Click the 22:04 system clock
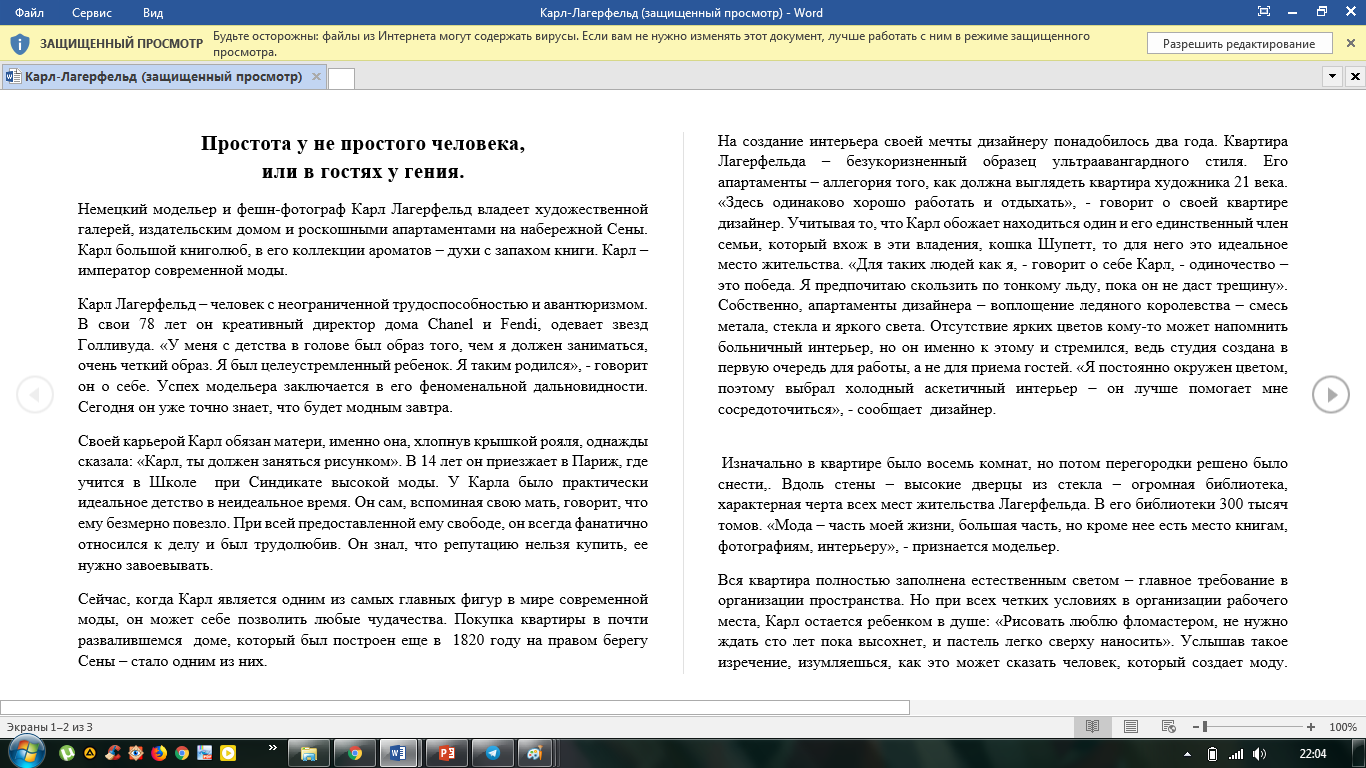This screenshot has height=768, width=1366. click(1313, 754)
